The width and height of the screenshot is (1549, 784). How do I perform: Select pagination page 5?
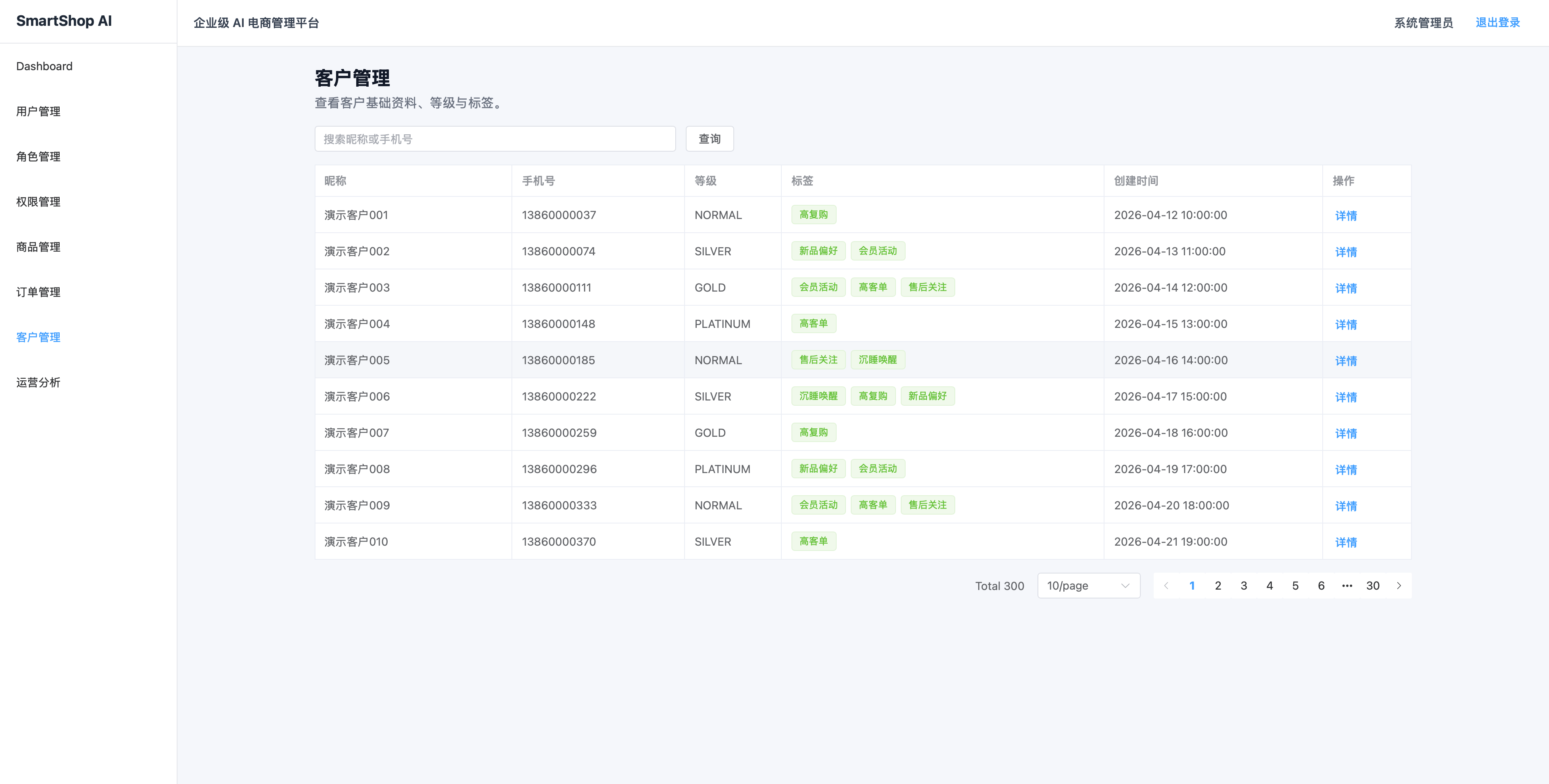(x=1295, y=586)
